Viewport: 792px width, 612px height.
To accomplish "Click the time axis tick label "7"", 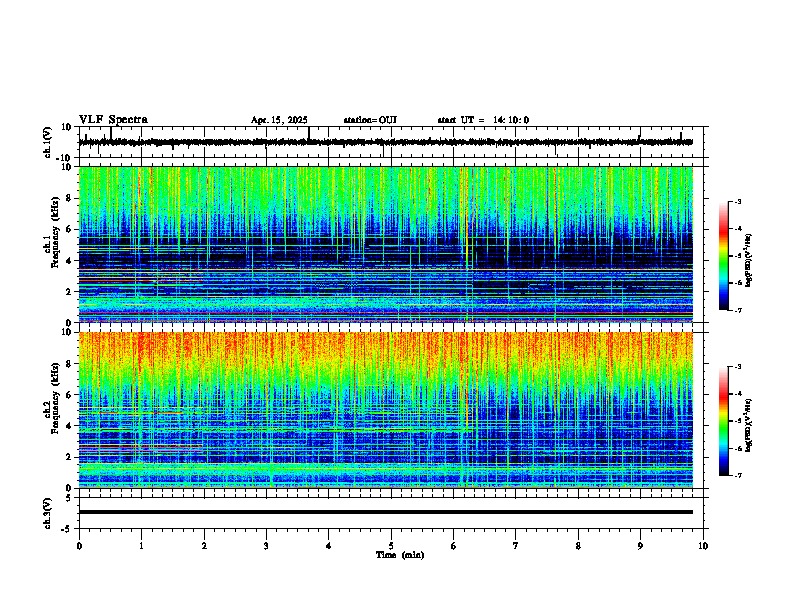I will (x=516, y=546).
